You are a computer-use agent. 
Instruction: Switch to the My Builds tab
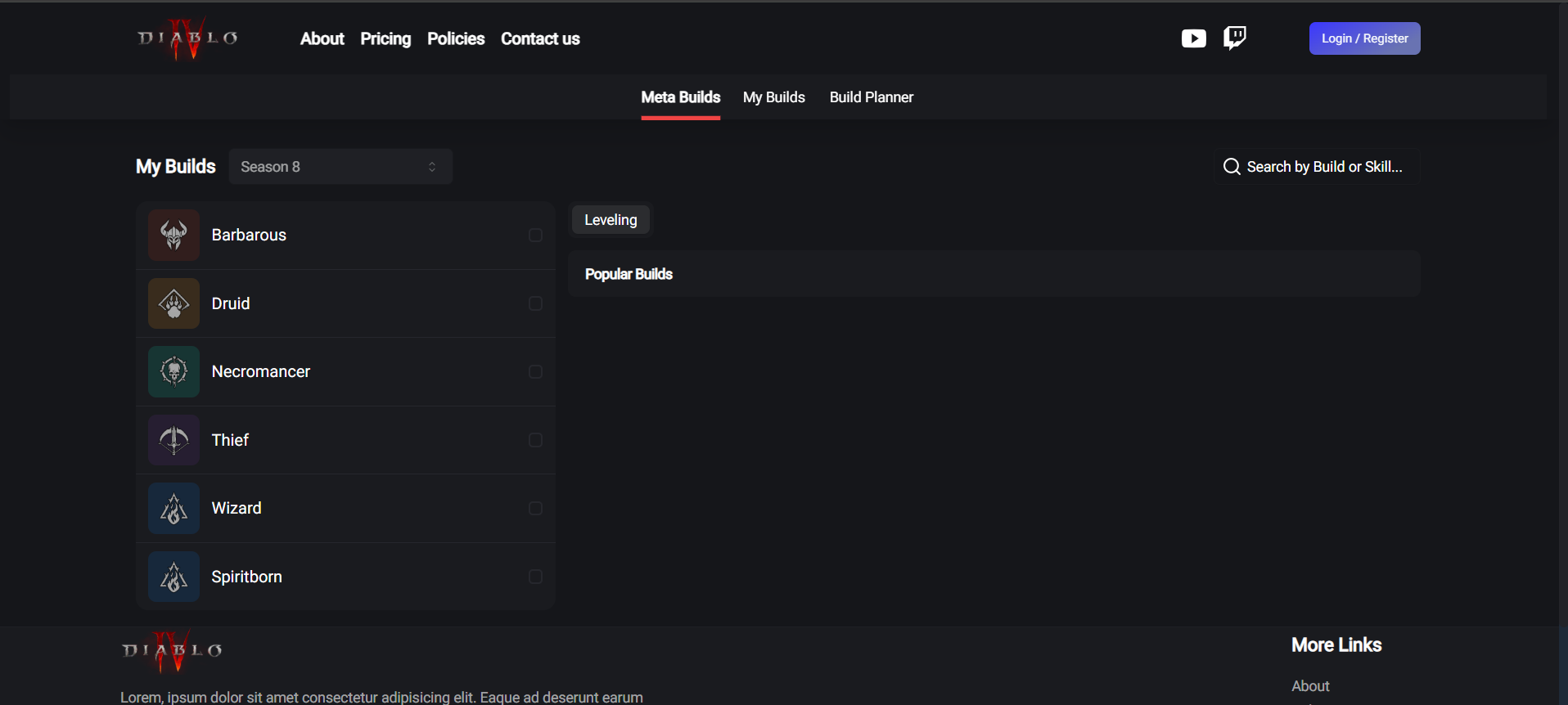pos(774,97)
